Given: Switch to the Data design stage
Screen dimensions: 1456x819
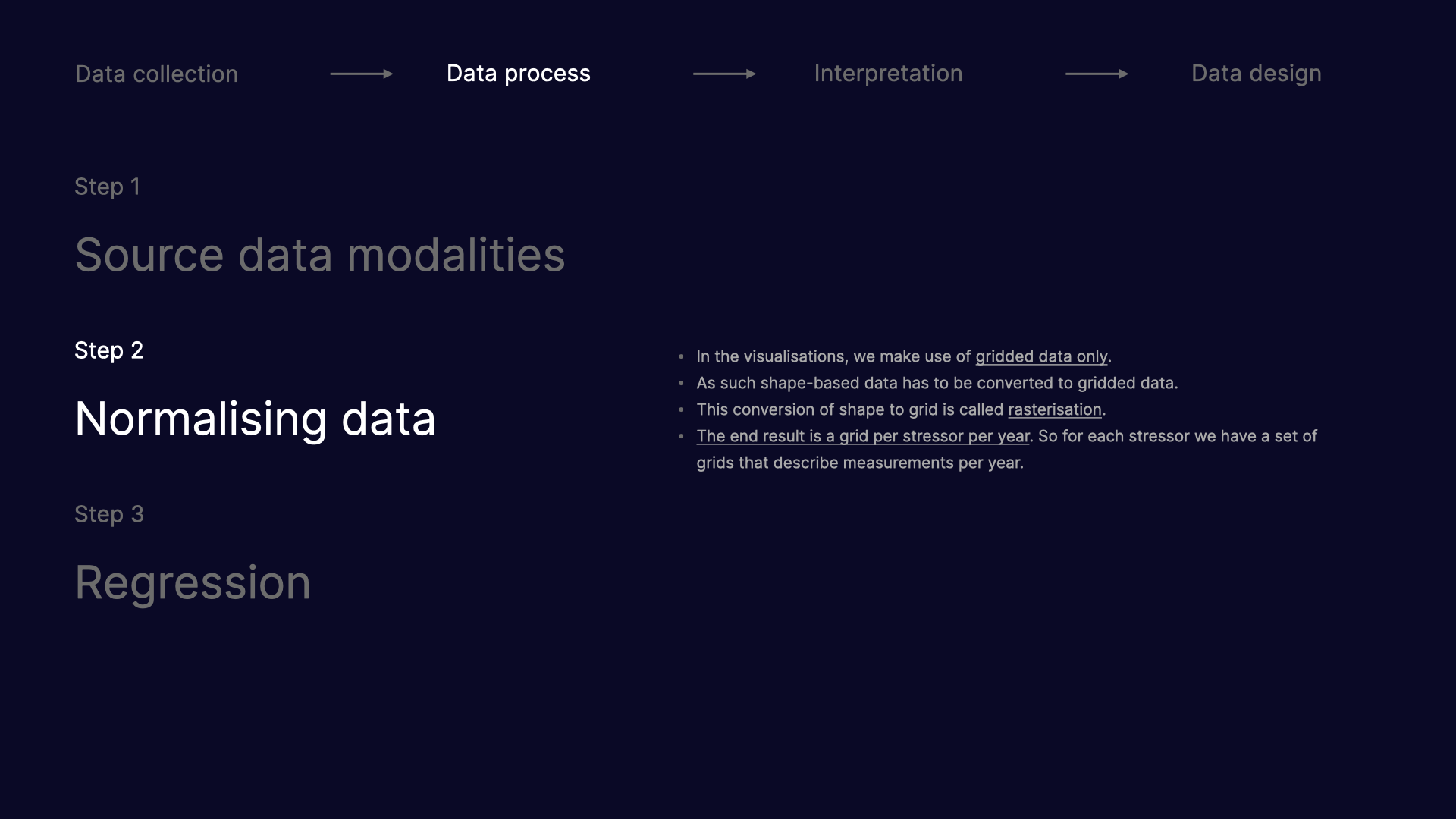Looking at the screenshot, I should coord(1256,74).
